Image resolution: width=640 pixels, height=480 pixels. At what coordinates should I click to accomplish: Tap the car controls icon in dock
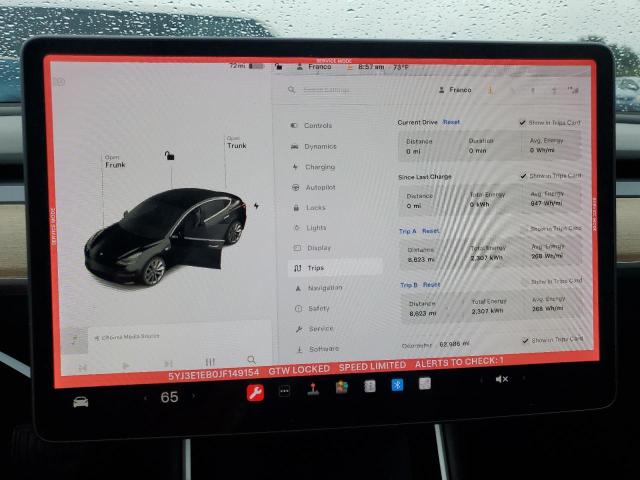pos(80,402)
